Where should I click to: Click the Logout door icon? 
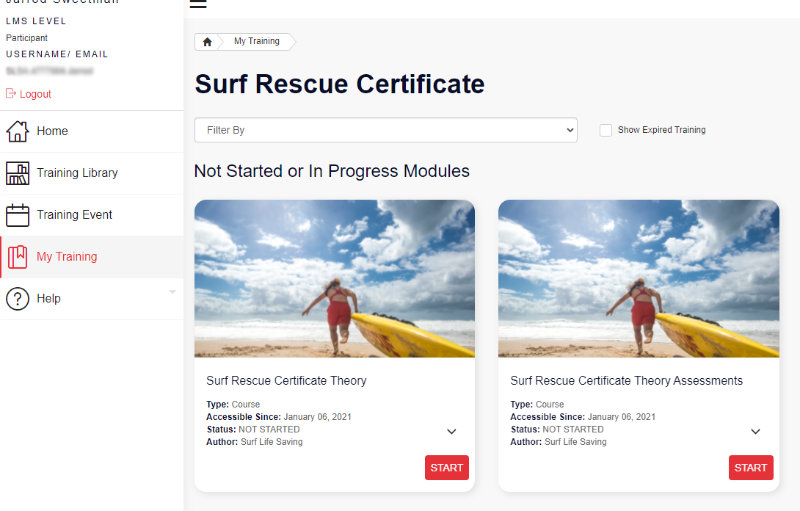tap(11, 93)
